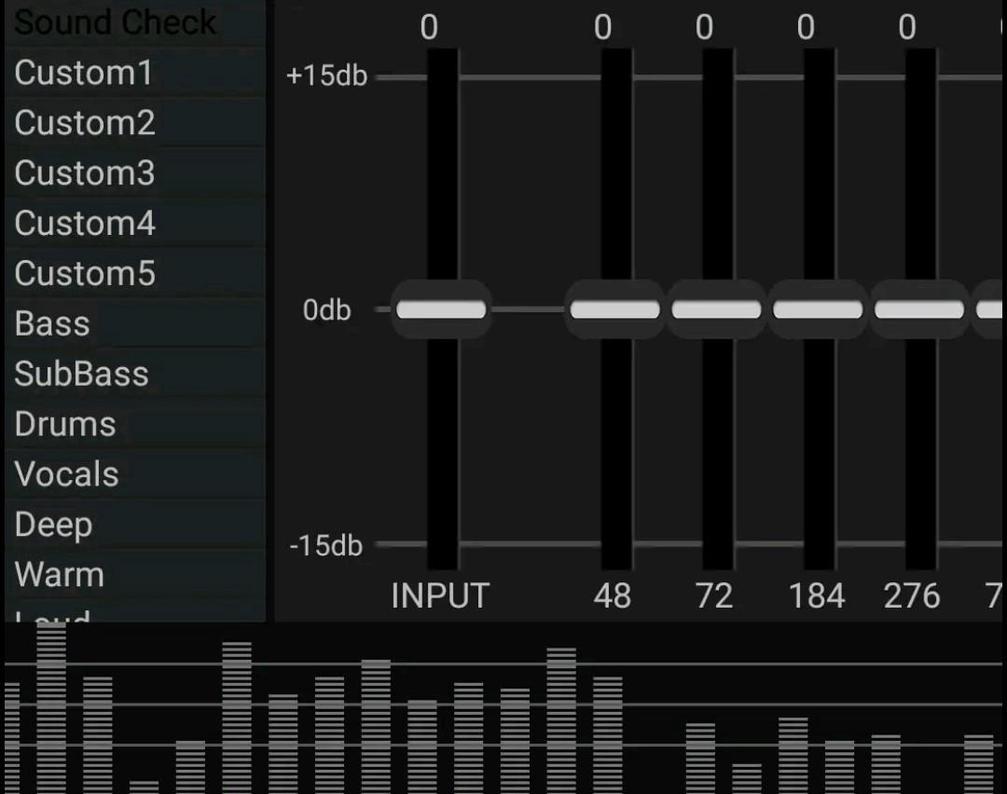The image size is (1007, 794).
Task: Apply the Drums equalizer preset
Action: (x=110, y=422)
